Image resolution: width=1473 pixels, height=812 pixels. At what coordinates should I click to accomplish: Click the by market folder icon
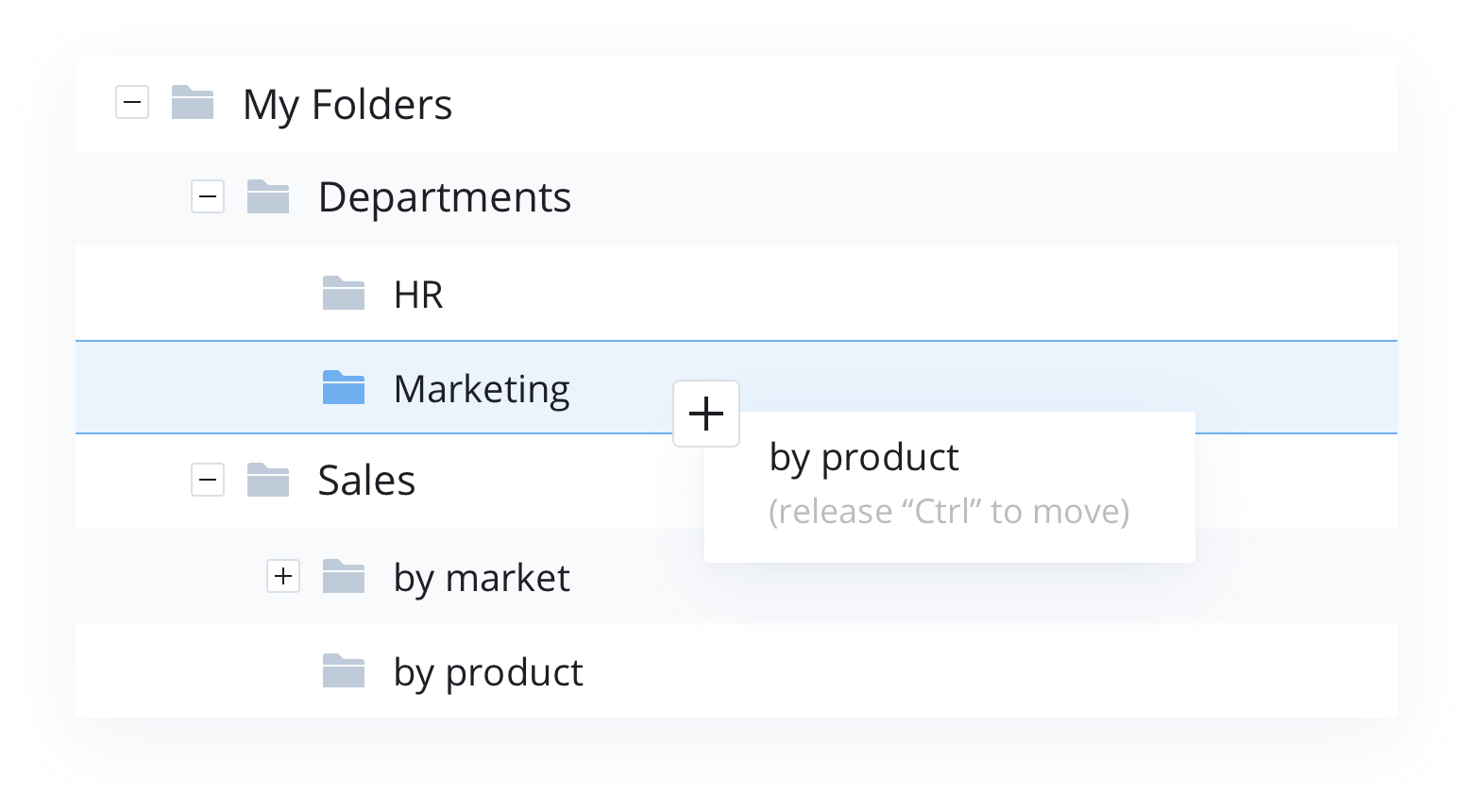tap(344, 577)
